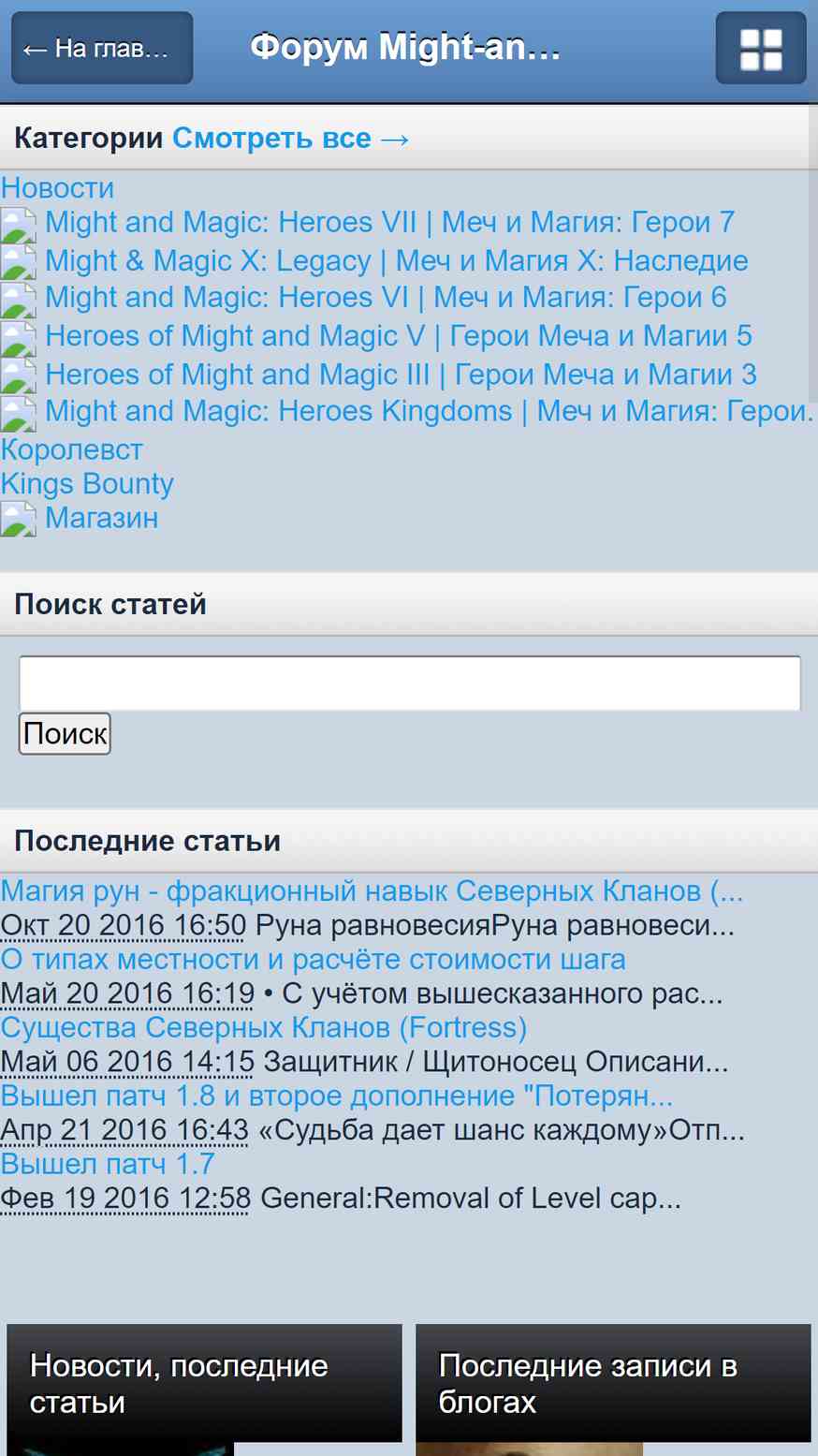Image resolution: width=818 pixels, height=1456 pixels.
Task: Click the date 'Май 06 2016 14:15'
Action: 127,1063
